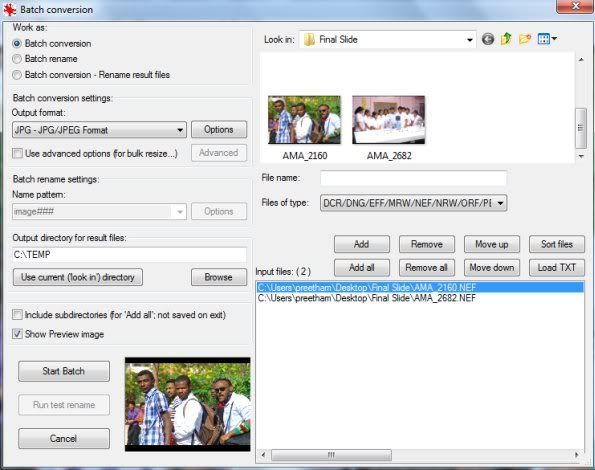Click the horizontal scrollbar of input files
The width and height of the screenshot is (595, 470).
[x=420, y=454]
